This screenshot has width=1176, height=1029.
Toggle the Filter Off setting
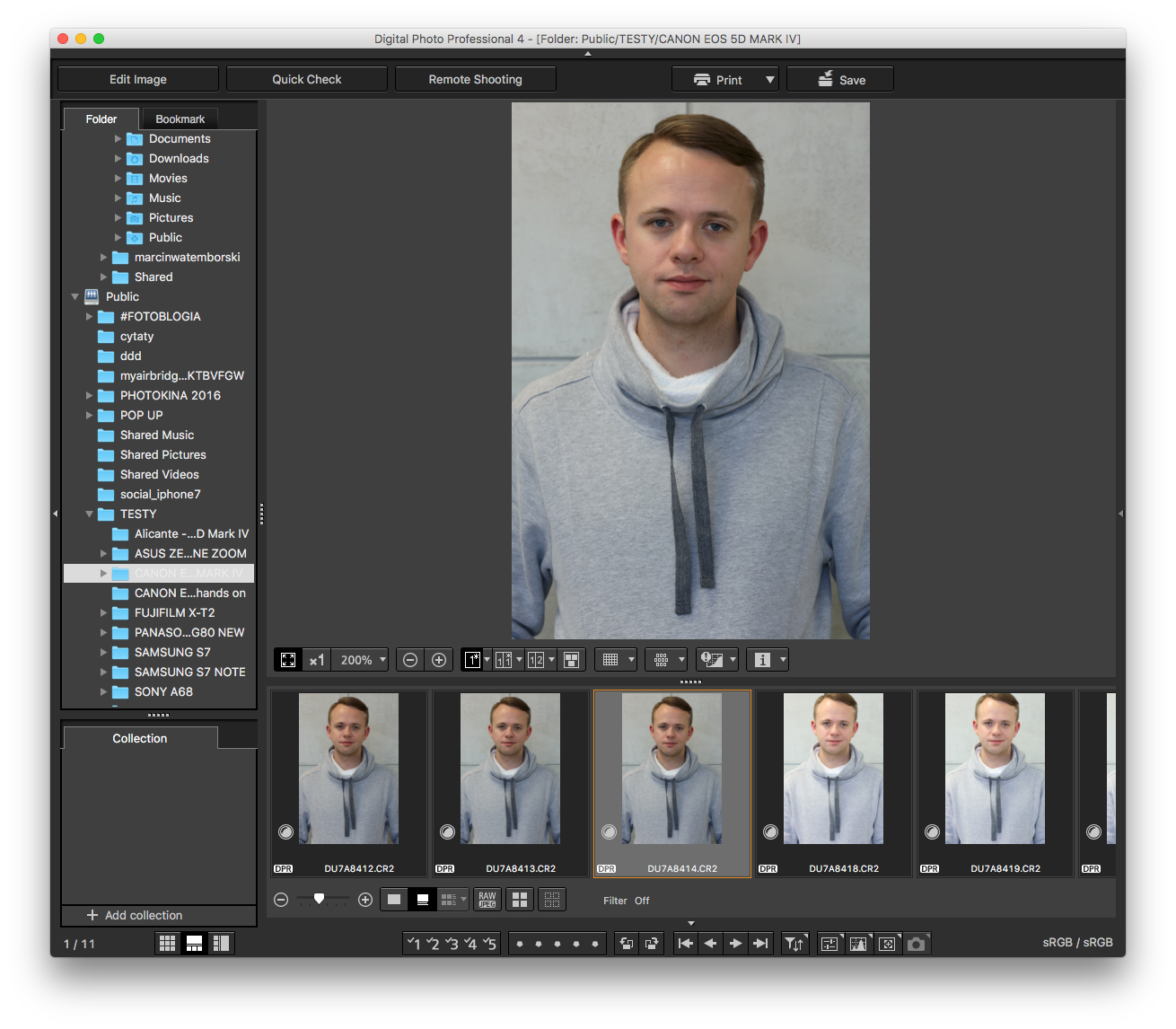627,901
